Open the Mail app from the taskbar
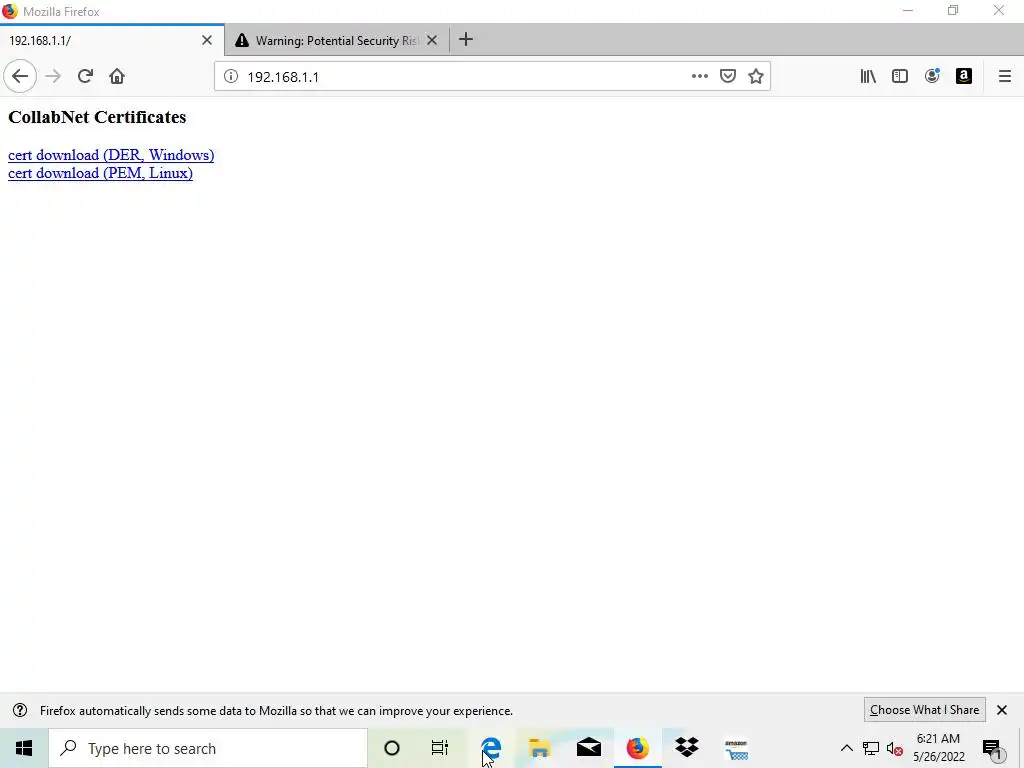Image resolution: width=1024 pixels, height=768 pixels. [x=588, y=748]
